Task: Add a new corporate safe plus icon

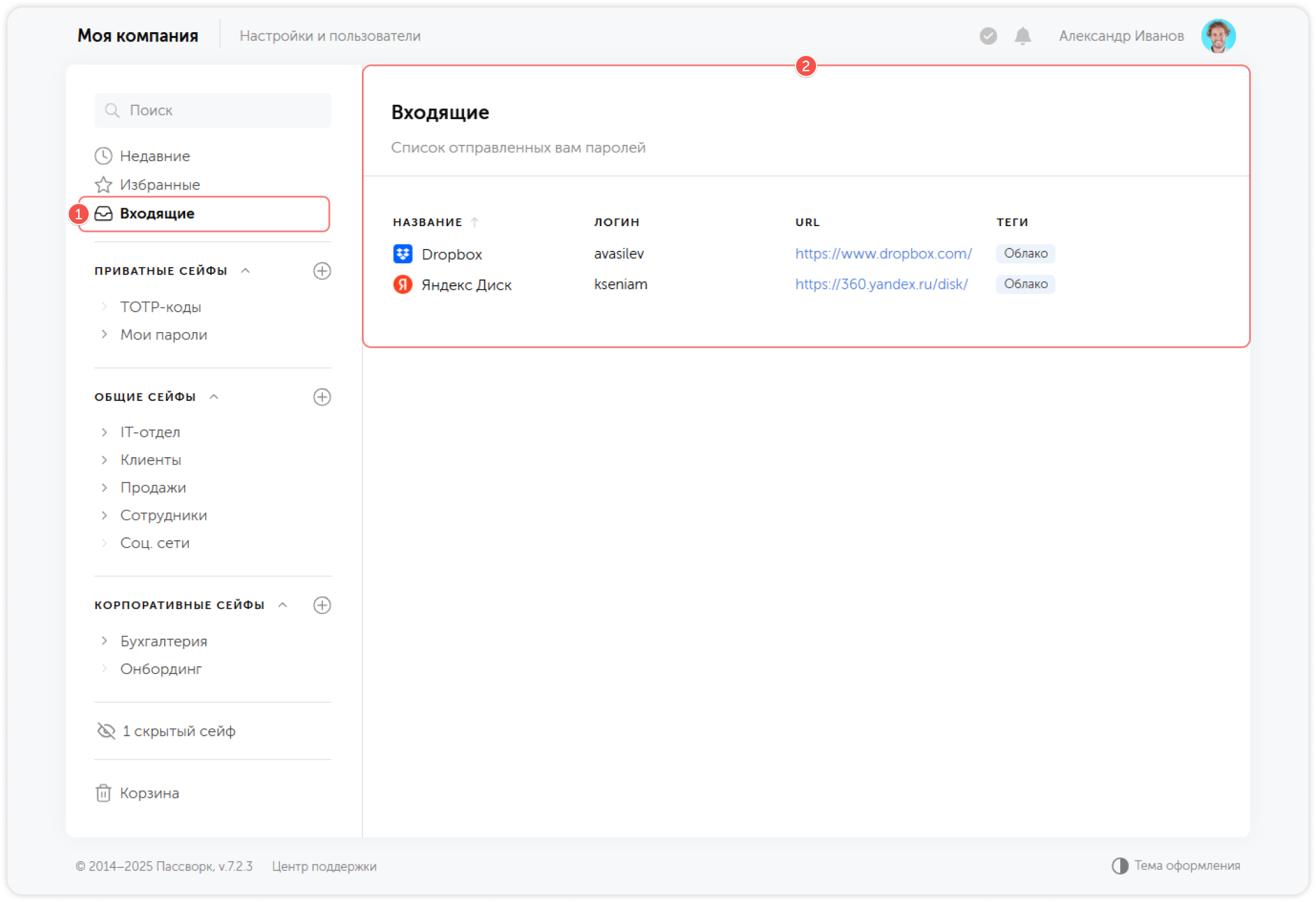Action: 322,605
